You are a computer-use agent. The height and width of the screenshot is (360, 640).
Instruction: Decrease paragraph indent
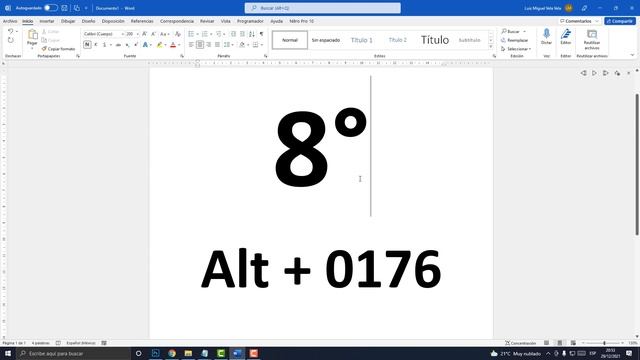click(x=233, y=34)
